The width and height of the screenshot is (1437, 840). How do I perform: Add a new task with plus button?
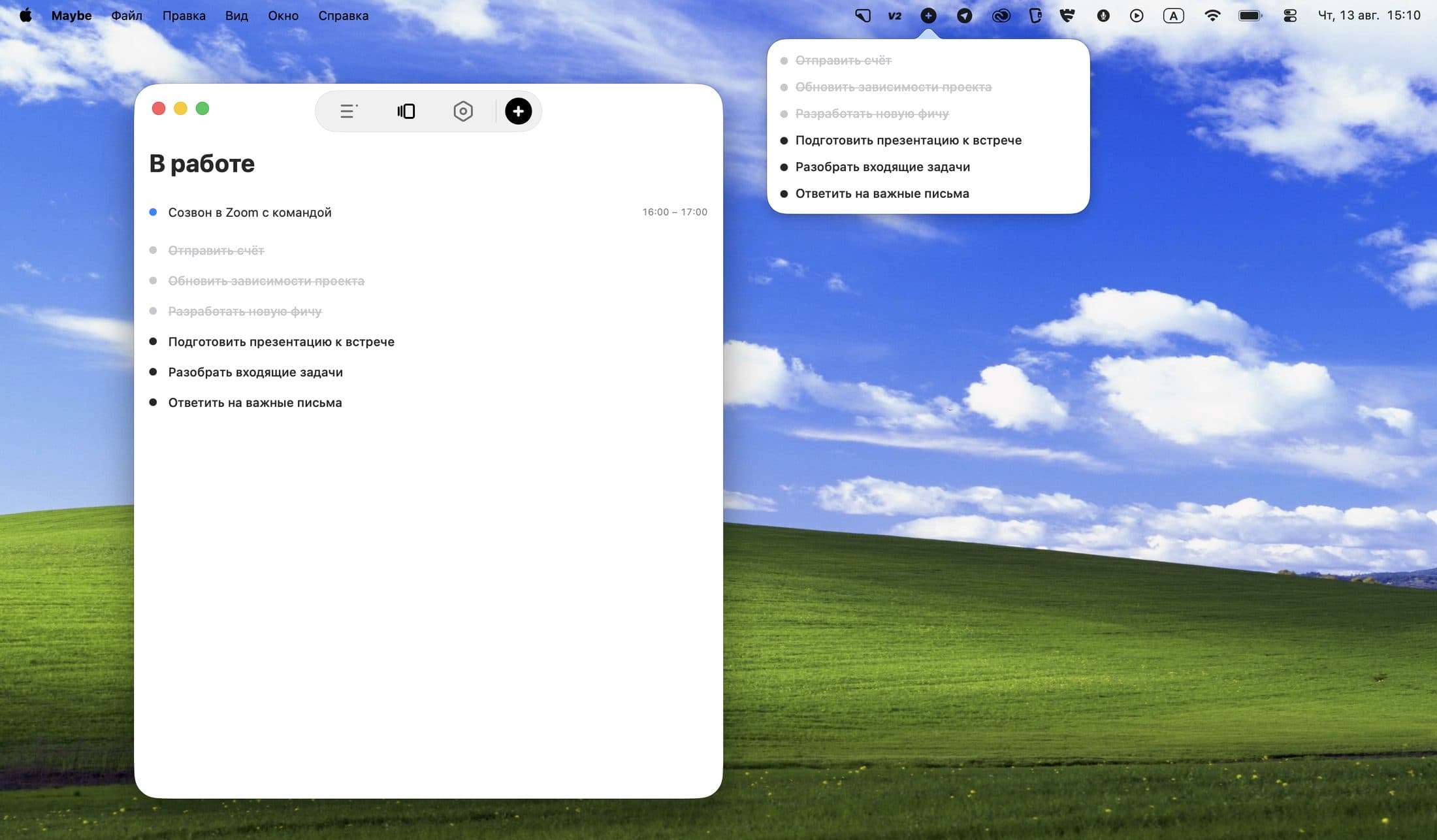click(518, 111)
